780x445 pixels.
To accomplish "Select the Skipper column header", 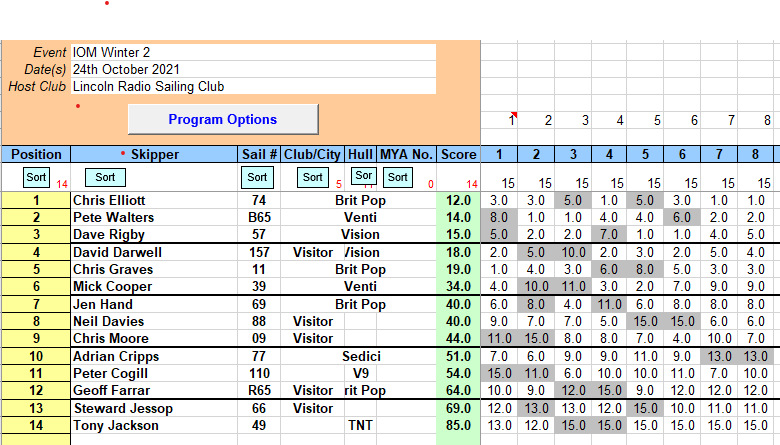I will (155, 154).
